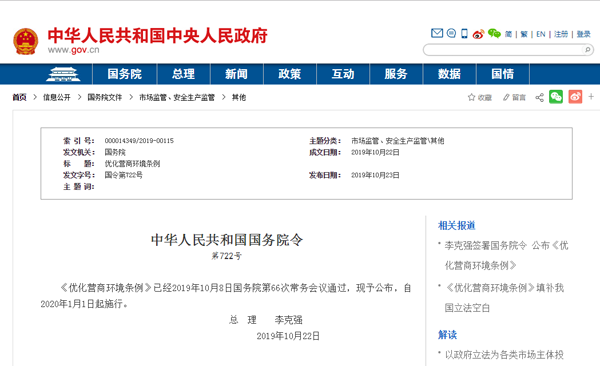The width and height of the screenshot is (600, 366).
Task: Go to 市场监管、安全生产监管 breadcrumb
Action: pyautogui.click(x=177, y=97)
